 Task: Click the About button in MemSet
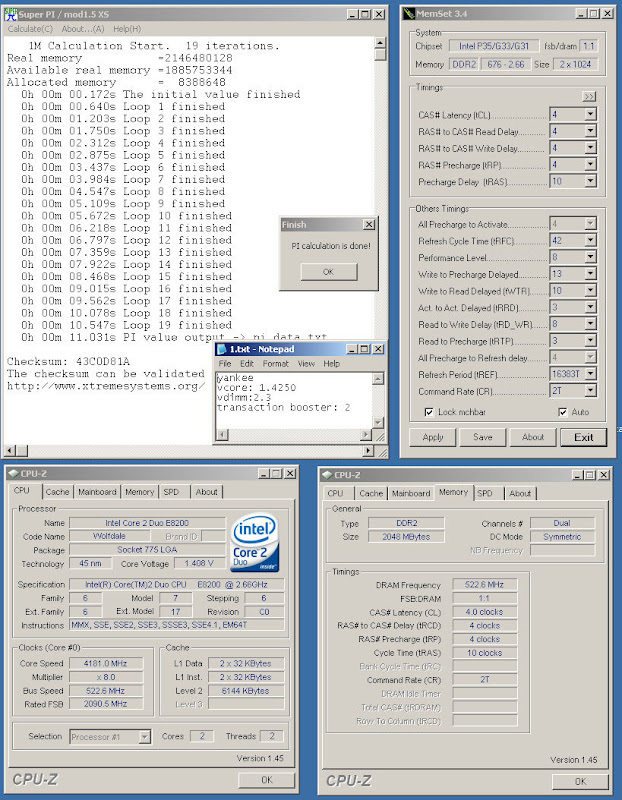[x=532, y=437]
